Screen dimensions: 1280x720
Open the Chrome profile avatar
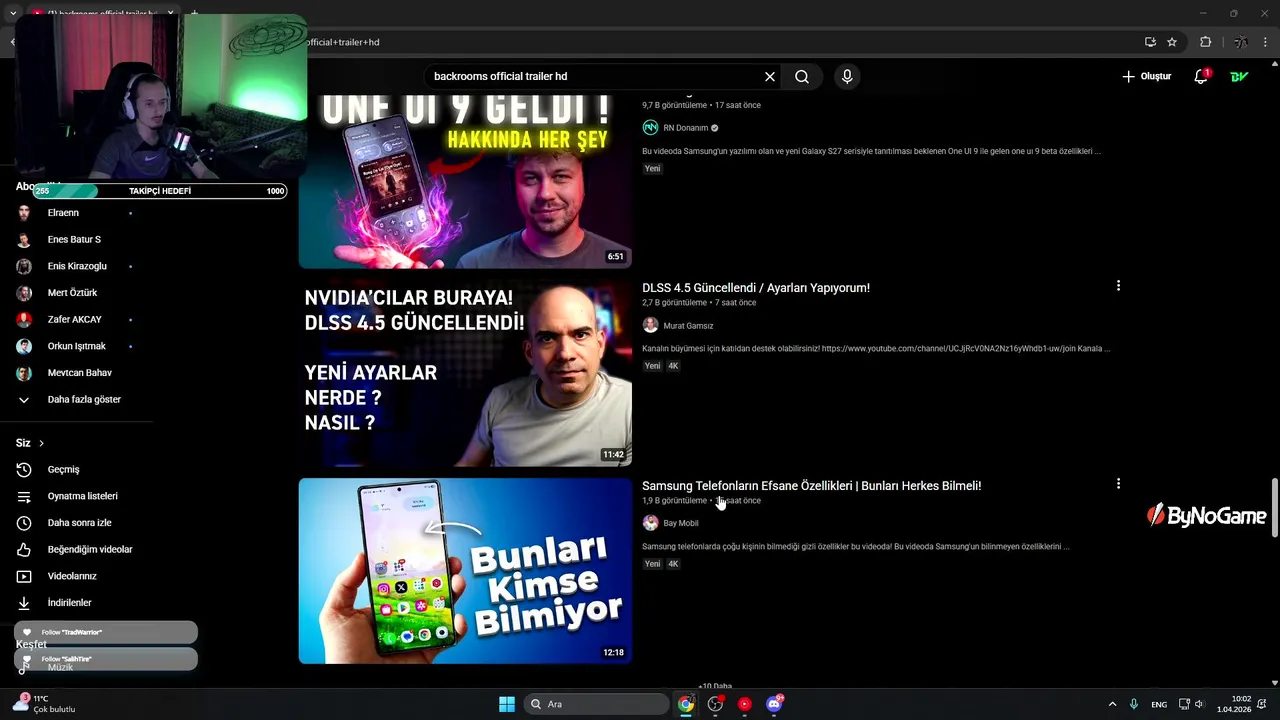tap(1240, 42)
